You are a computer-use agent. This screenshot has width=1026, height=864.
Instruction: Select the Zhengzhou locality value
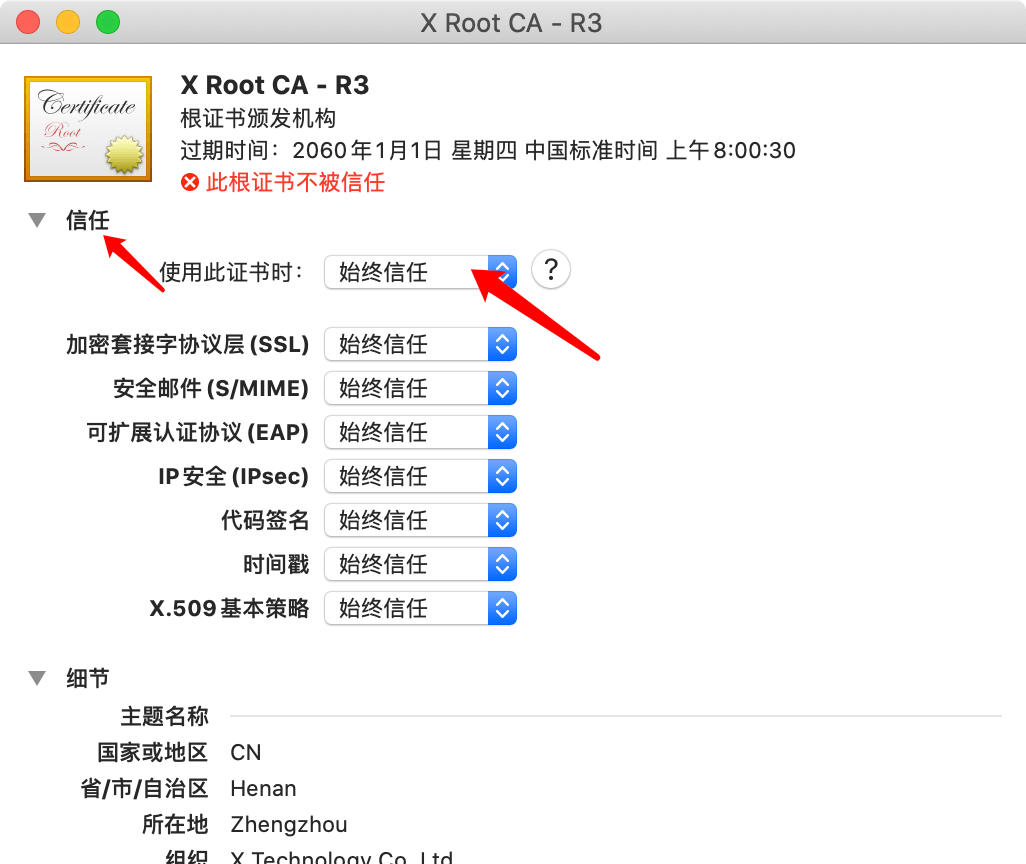(x=289, y=825)
